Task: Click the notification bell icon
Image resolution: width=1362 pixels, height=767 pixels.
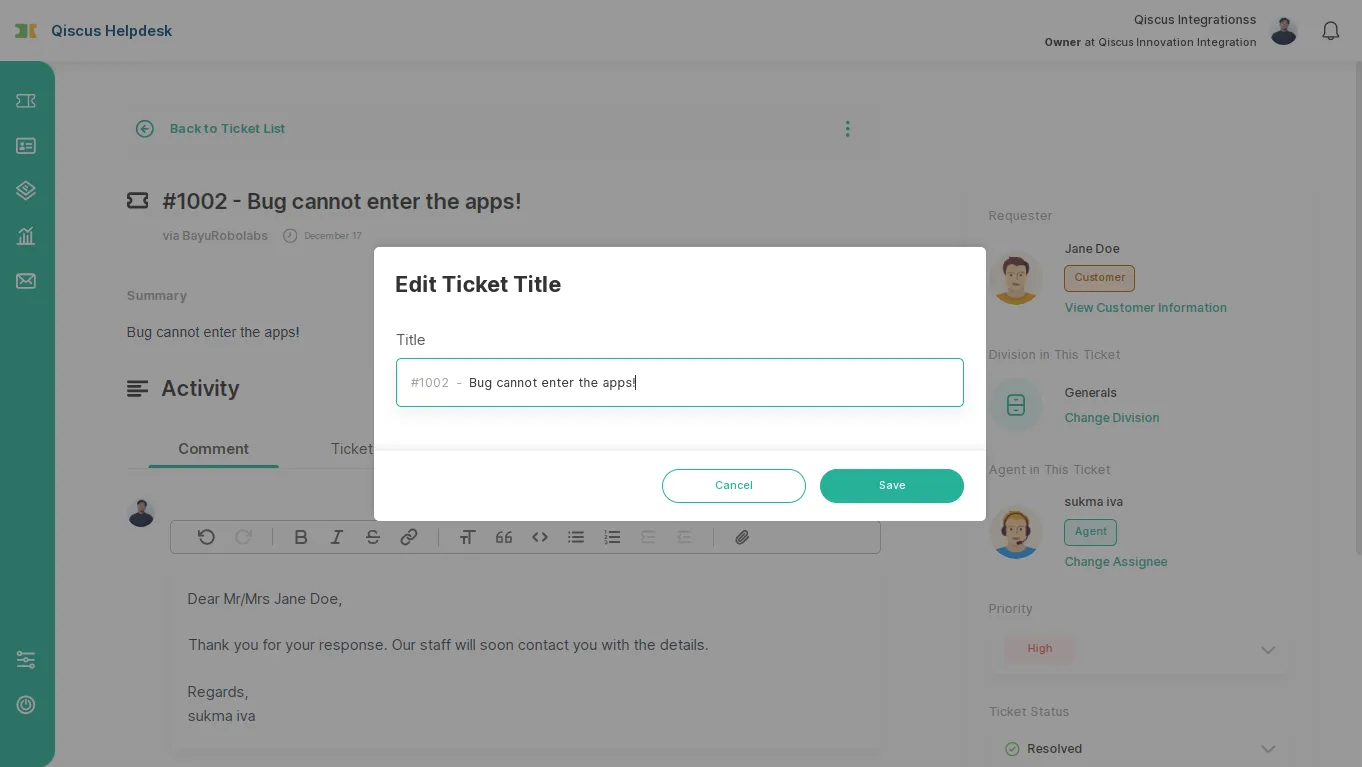Action: click(1330, 31)
